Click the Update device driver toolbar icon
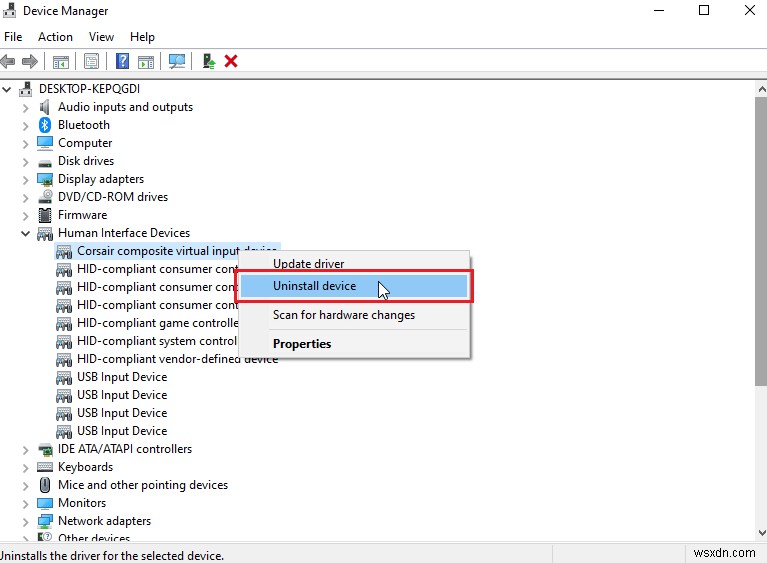The image size is (767, 563). pos(209,61)
